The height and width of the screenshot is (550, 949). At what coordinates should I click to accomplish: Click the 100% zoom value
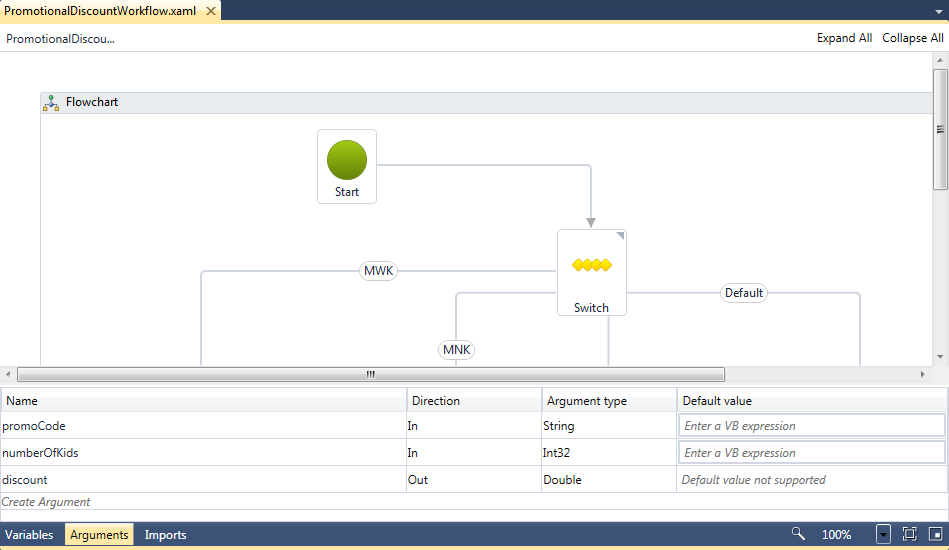tap(836, 534)
